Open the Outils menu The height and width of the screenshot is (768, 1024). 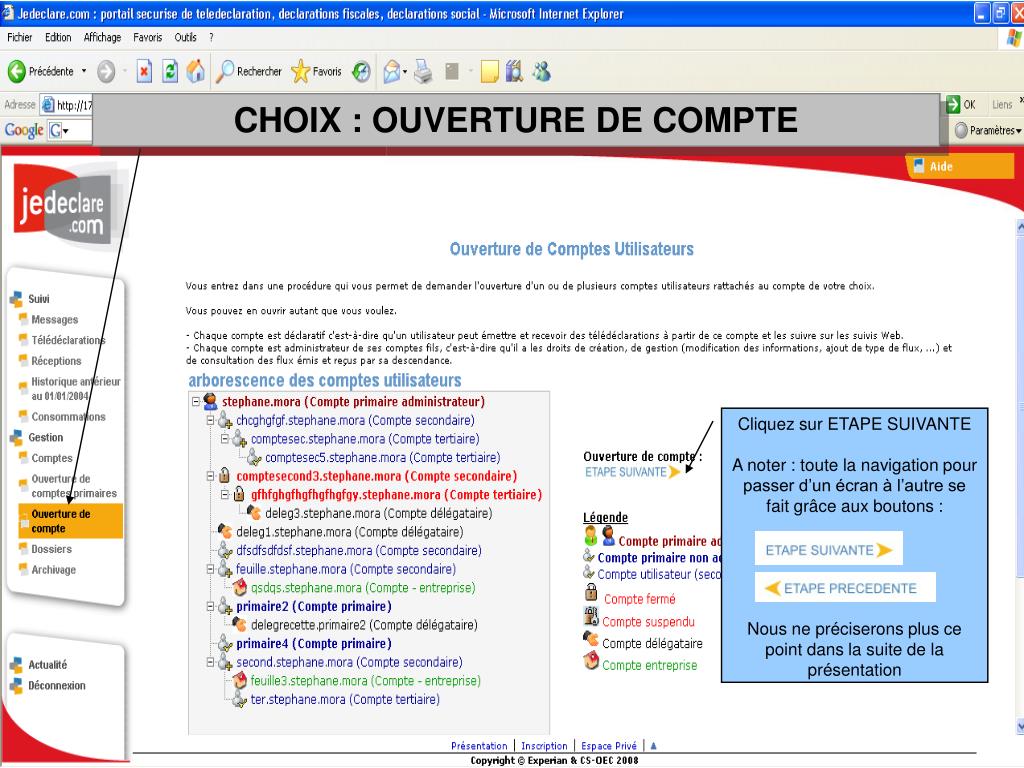coord(185,38)
